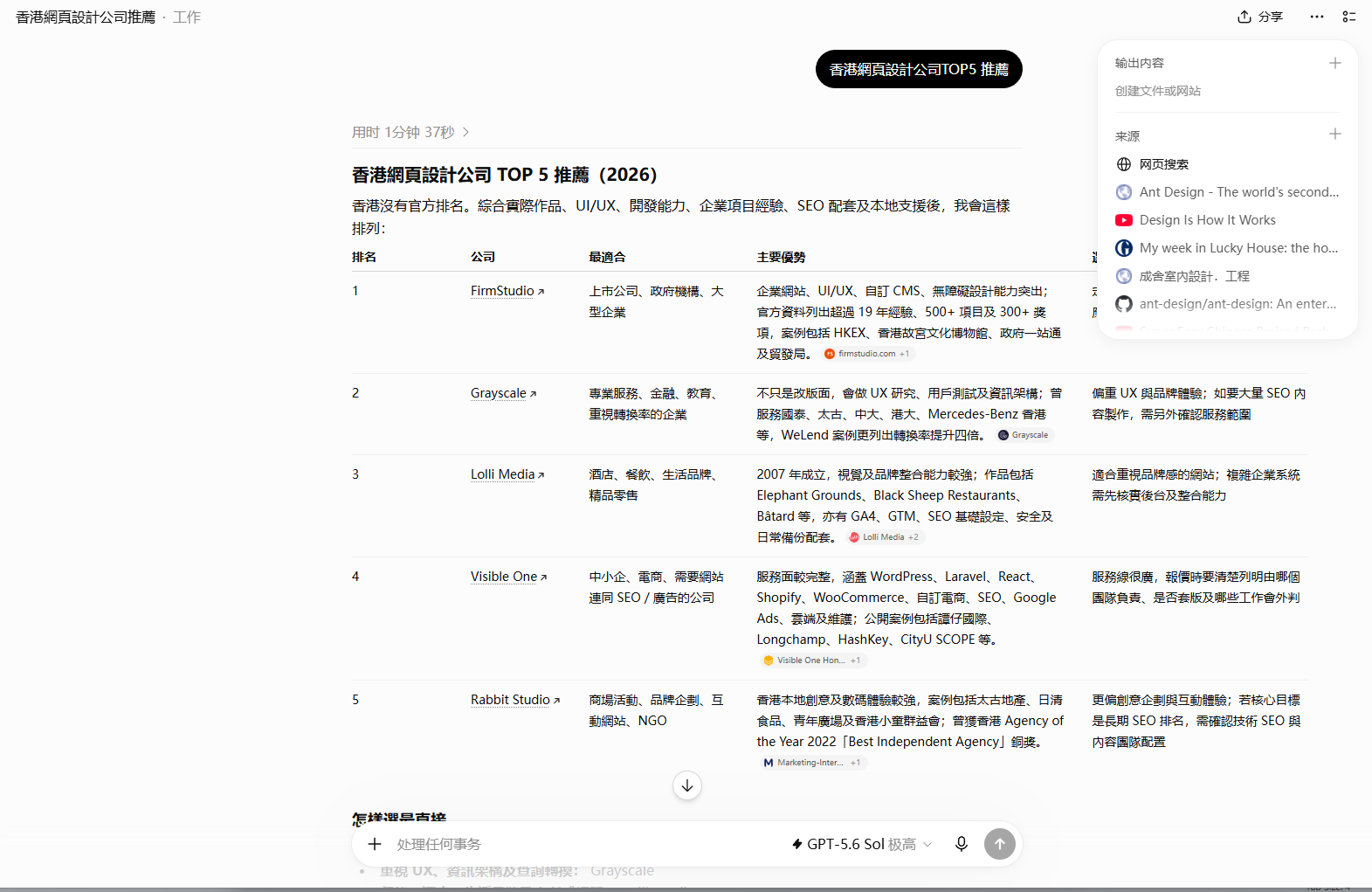Click the plus attach icon in input box
This screenshot has width=1372, height=892.
click(x=375, y=844)
